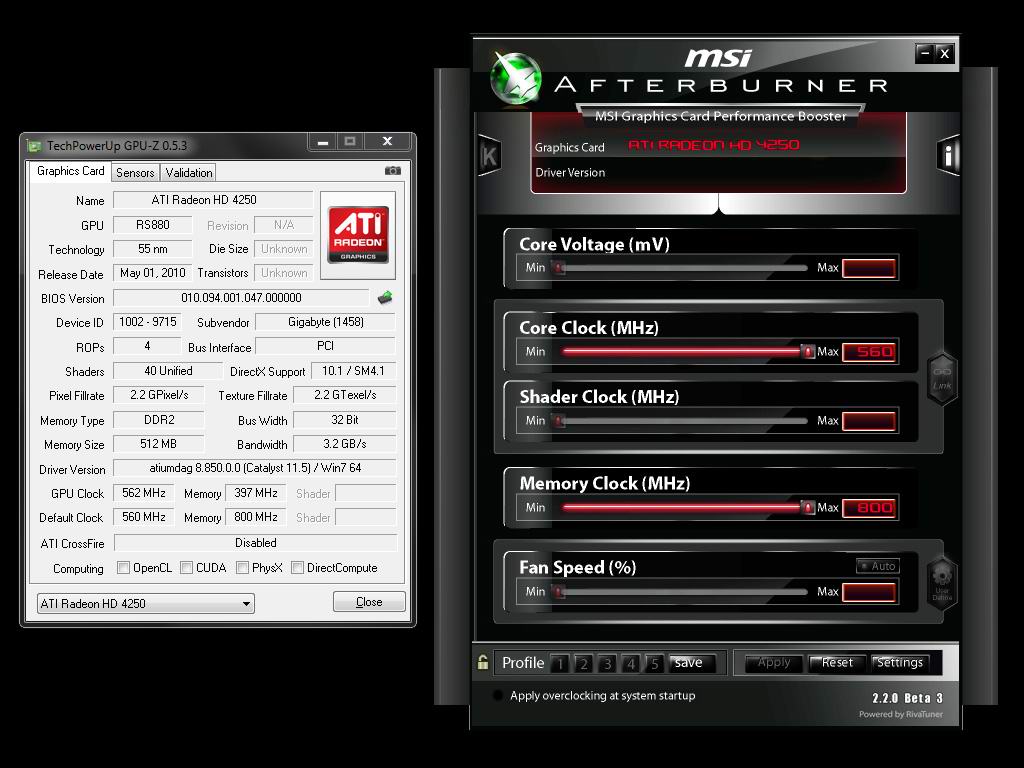Toggle Apply overclocking at system startup

[498, 696]
